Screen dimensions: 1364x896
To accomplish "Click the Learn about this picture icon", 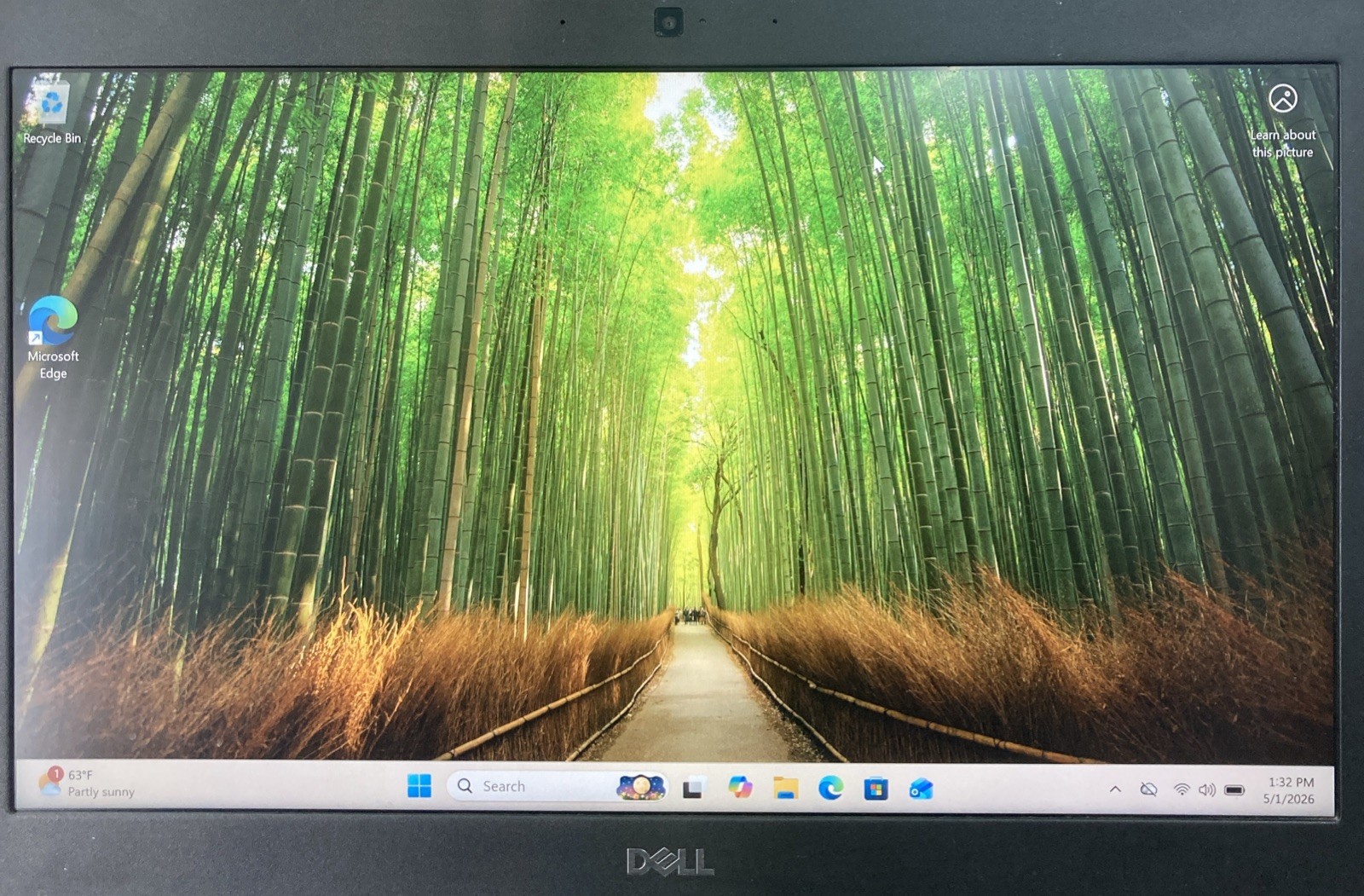I will pyautogui.click(x=1283, y=121).
